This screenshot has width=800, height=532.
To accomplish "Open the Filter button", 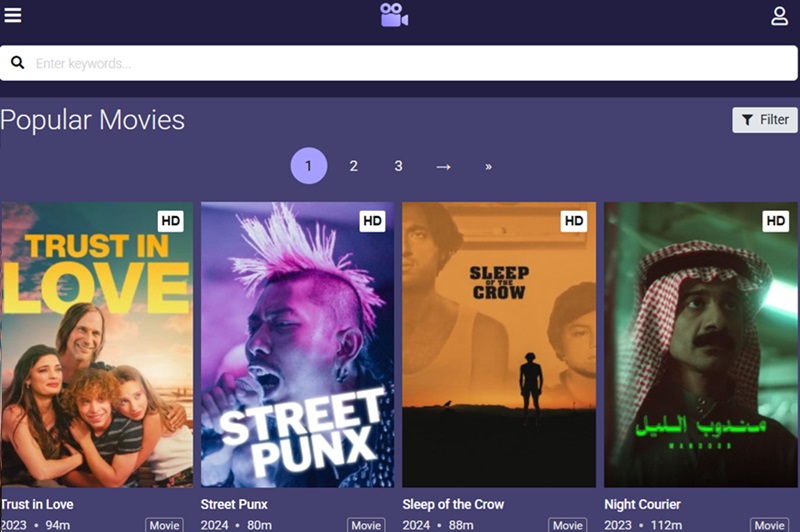I will point(765,120).
